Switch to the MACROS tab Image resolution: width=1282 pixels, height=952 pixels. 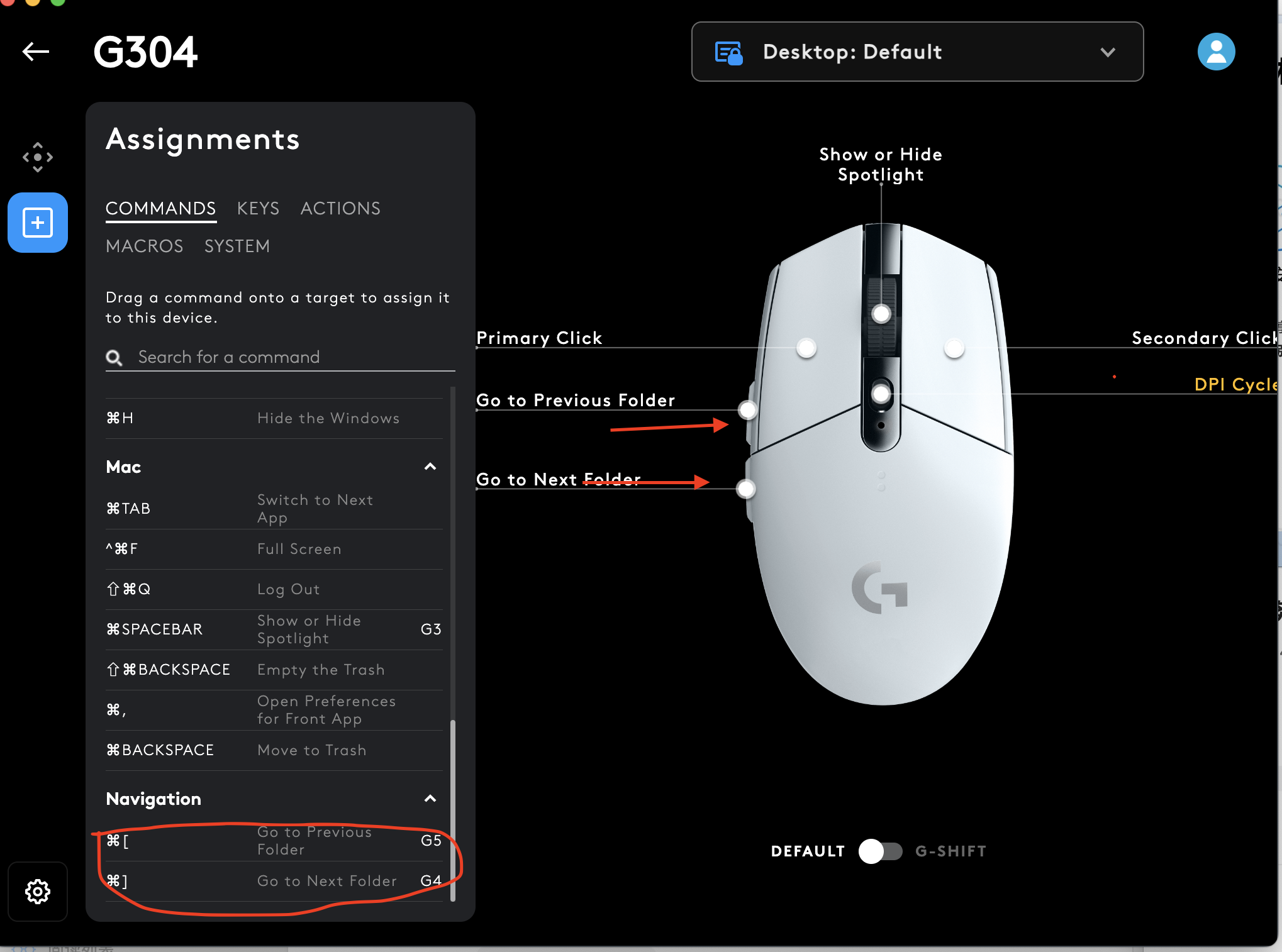145,246
